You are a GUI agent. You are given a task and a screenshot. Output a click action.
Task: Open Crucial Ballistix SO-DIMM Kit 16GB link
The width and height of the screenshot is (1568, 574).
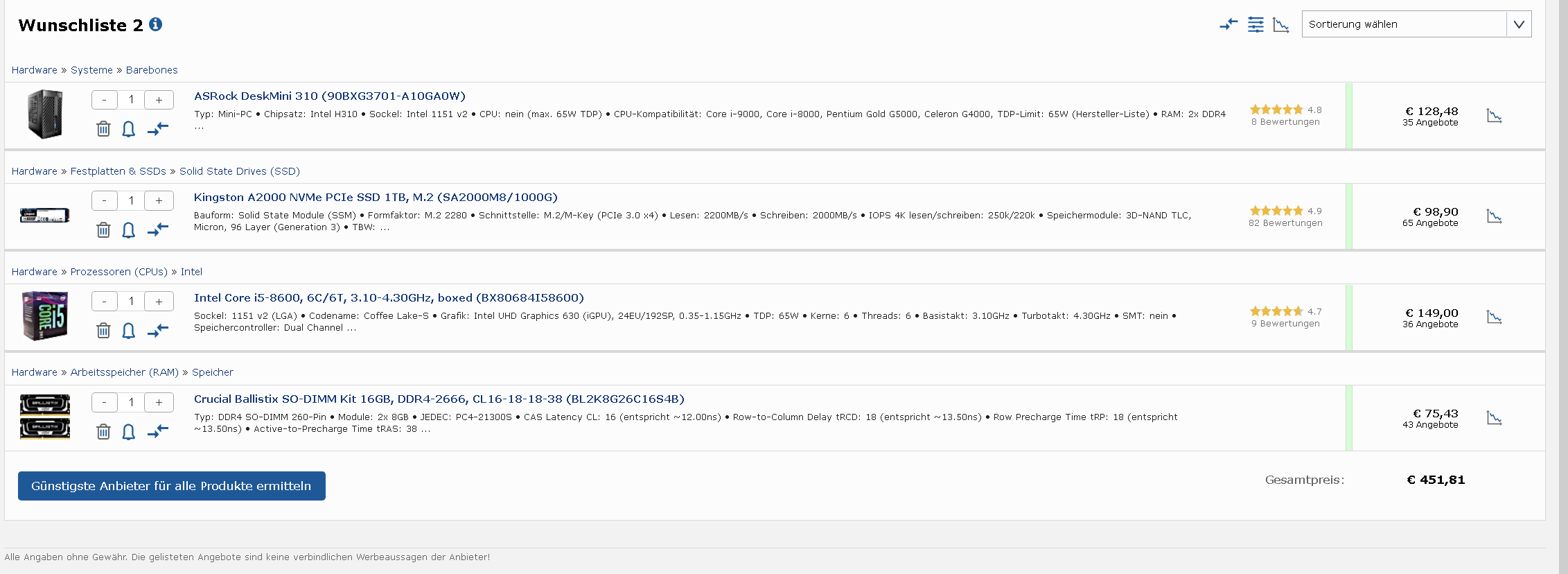(x=439, y=399)
